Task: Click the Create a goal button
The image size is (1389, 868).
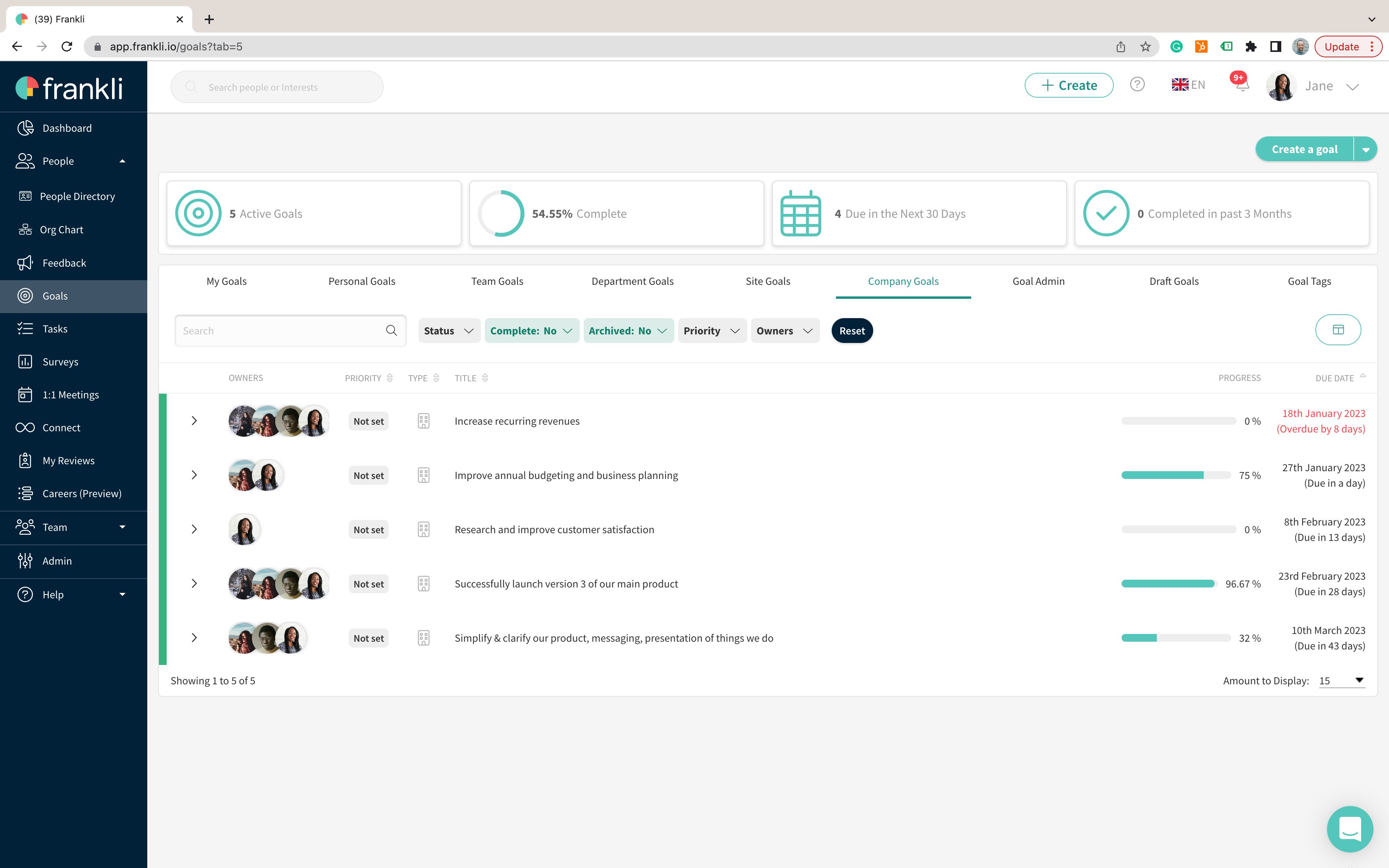Action: coord(1304,149)
